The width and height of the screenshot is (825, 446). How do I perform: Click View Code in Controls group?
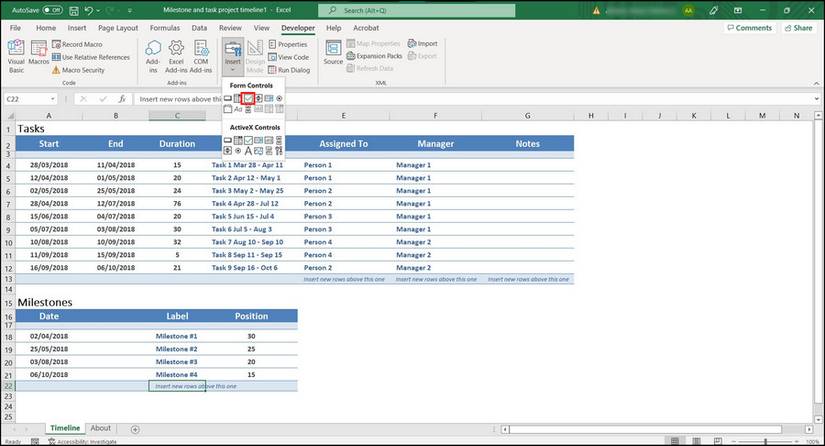tap(288, 57)
